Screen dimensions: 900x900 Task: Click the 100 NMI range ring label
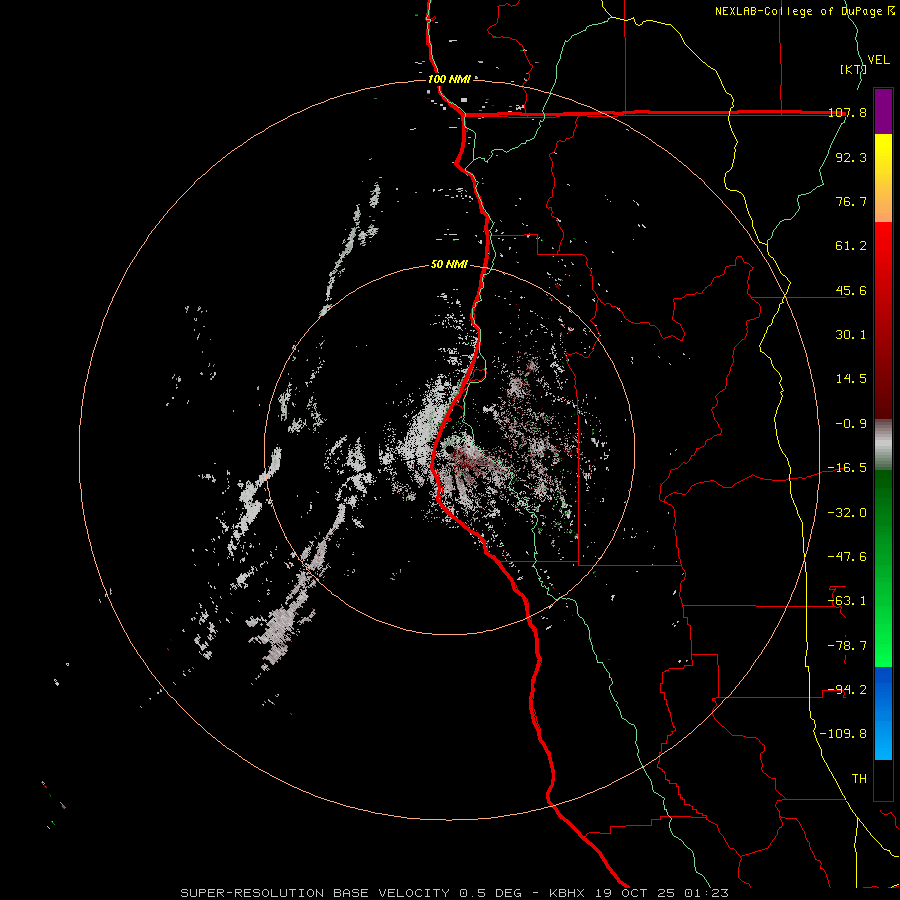(449, 79)
